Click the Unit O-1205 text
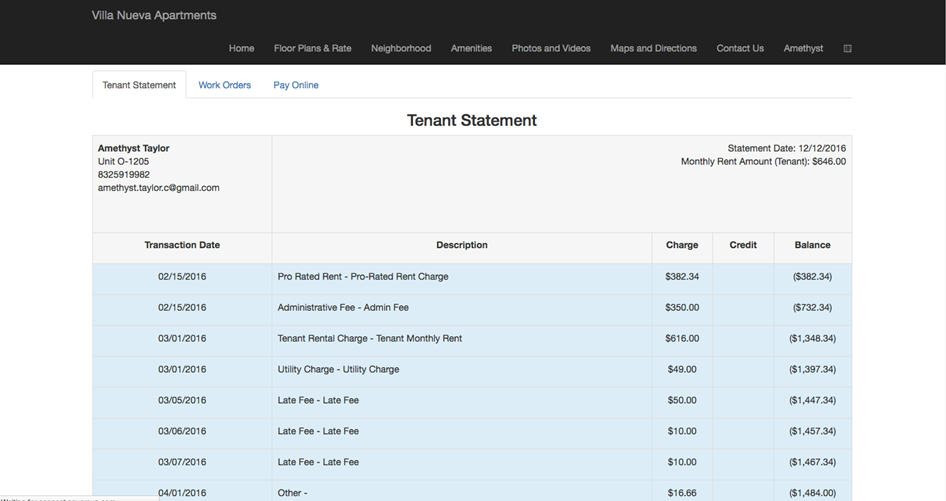 123,161
